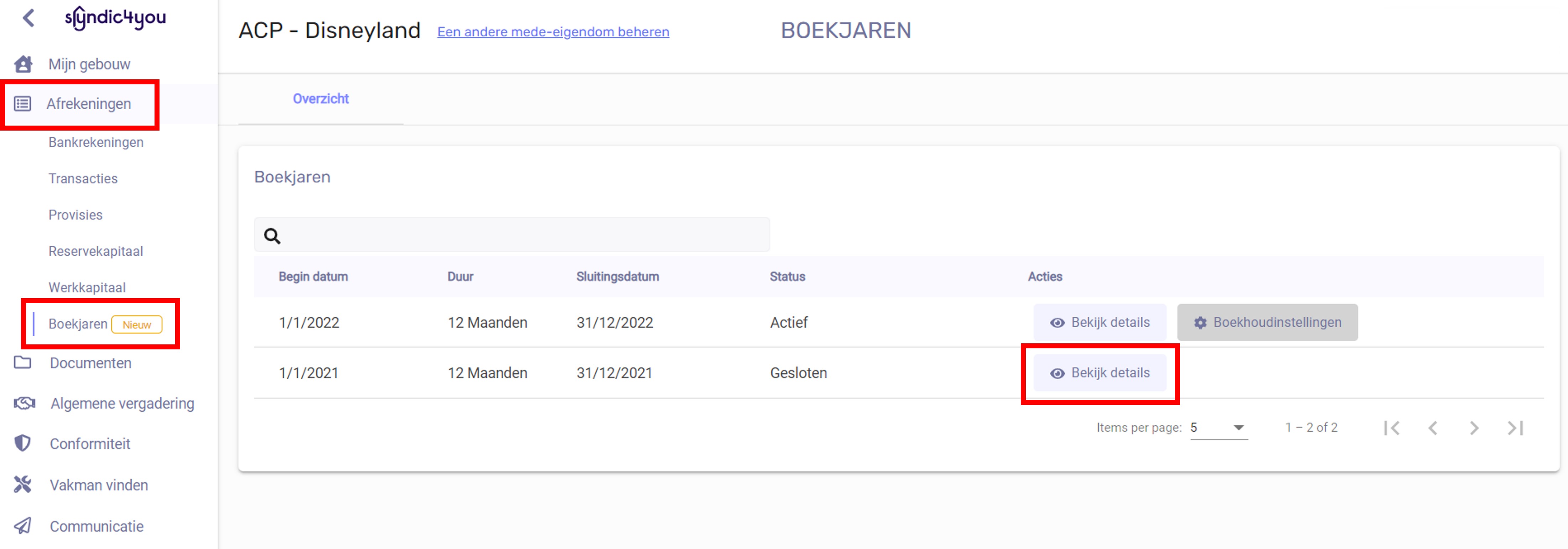The height and width of the screenshot is (549, 1568).
Task: Click the BOEKJAREN page heading
Action: tap(846, 30)
